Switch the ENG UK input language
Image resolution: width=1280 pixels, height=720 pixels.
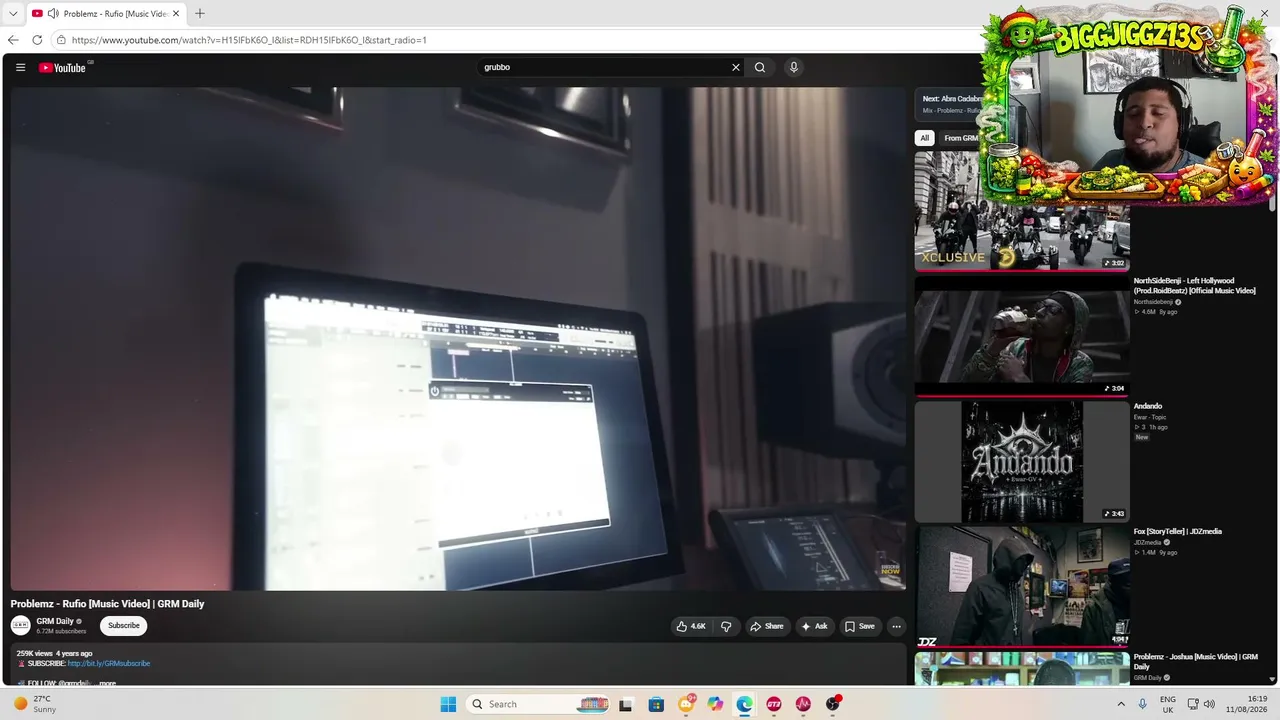click(x=1168, y=704)
